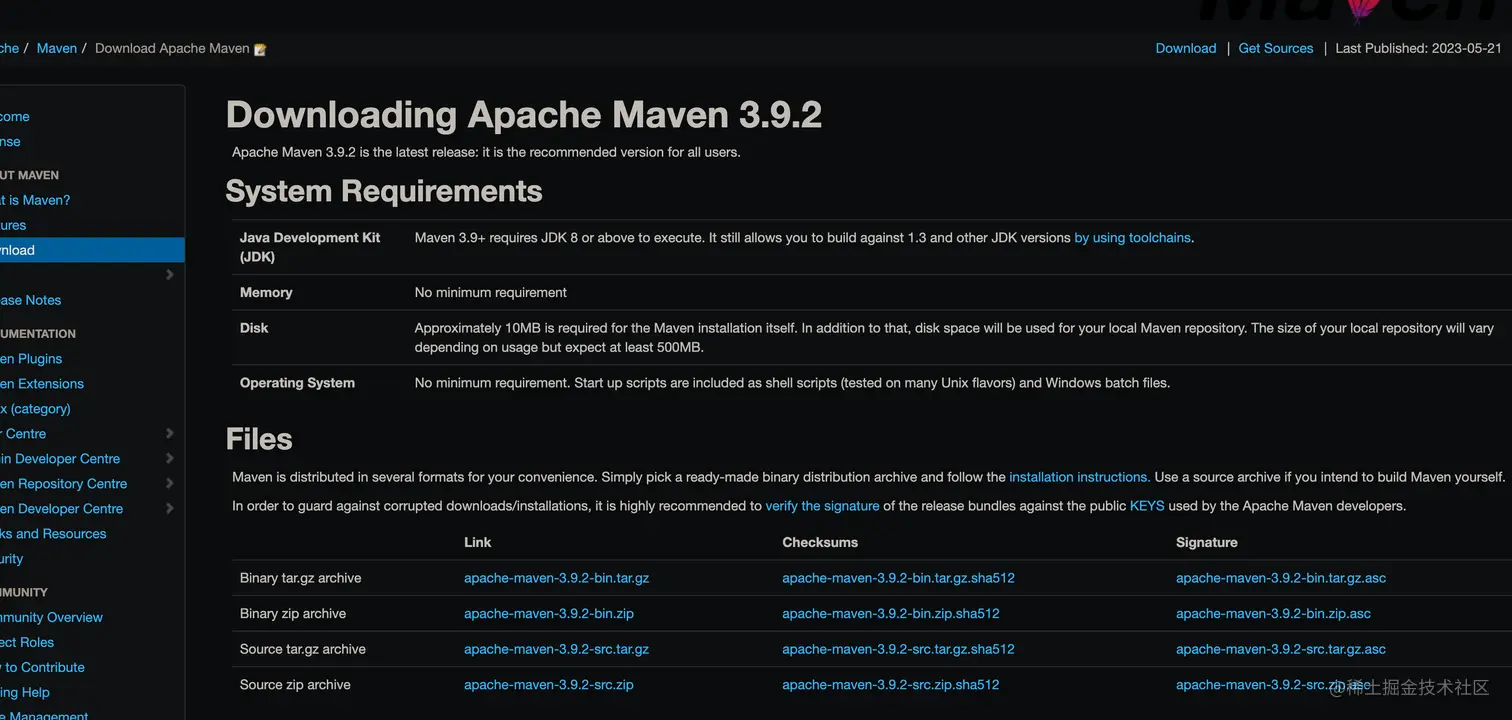The height and width of the screenshot is (720, 1512).
Task: Open apache-maven-3.9.2-bin.zip.asc signature
Action: (1273, 614)
